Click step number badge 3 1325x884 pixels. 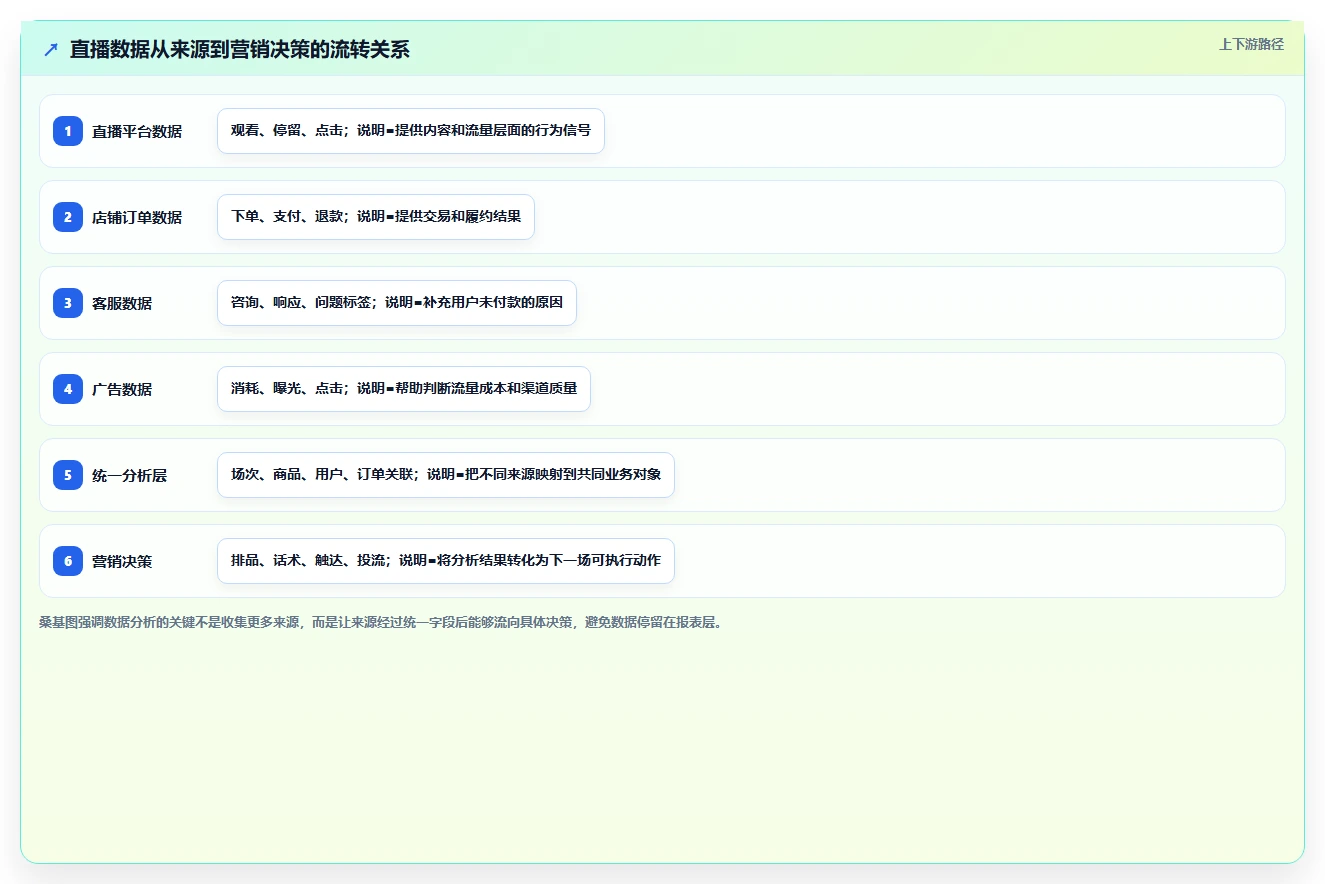point(68,302)
